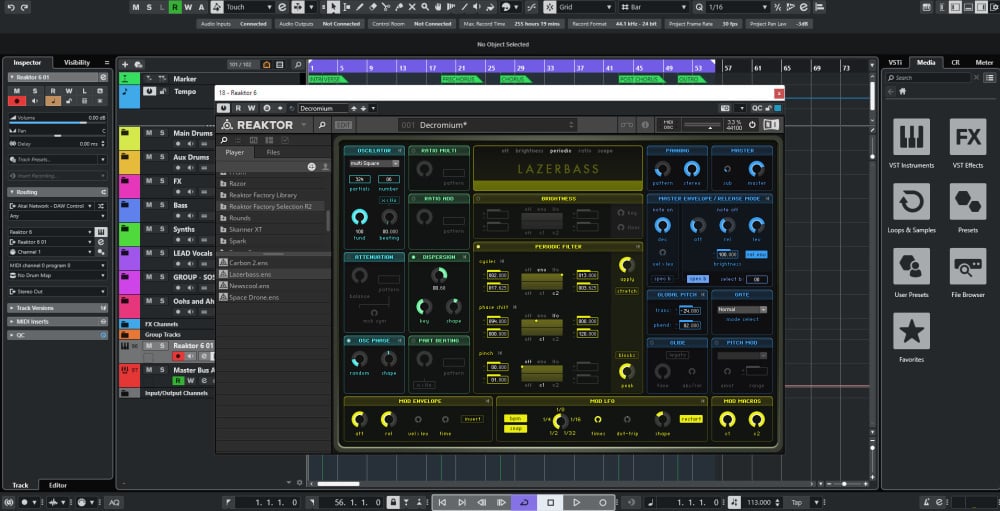1000x511 pixels.
Task: Mute the Main Drums track
Action: pyautogui.click(x=149, y=132)
